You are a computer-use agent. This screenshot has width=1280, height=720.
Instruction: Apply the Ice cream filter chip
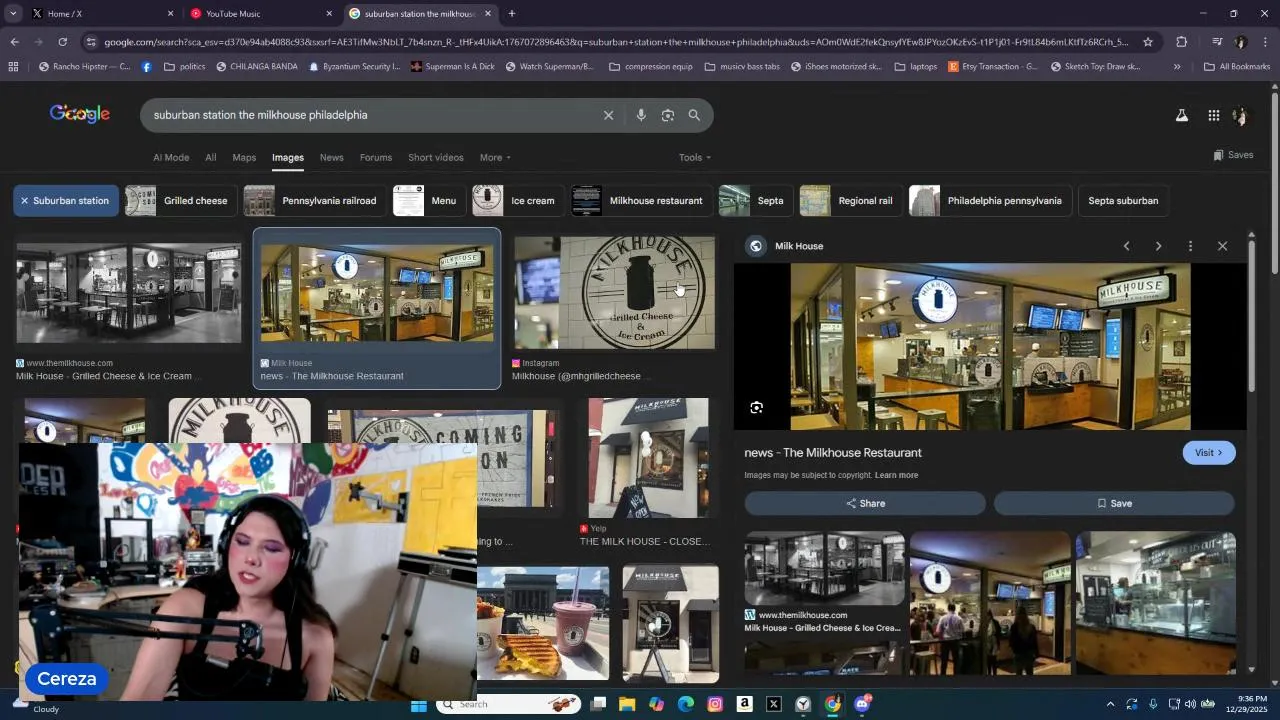[x=518, y=201]
